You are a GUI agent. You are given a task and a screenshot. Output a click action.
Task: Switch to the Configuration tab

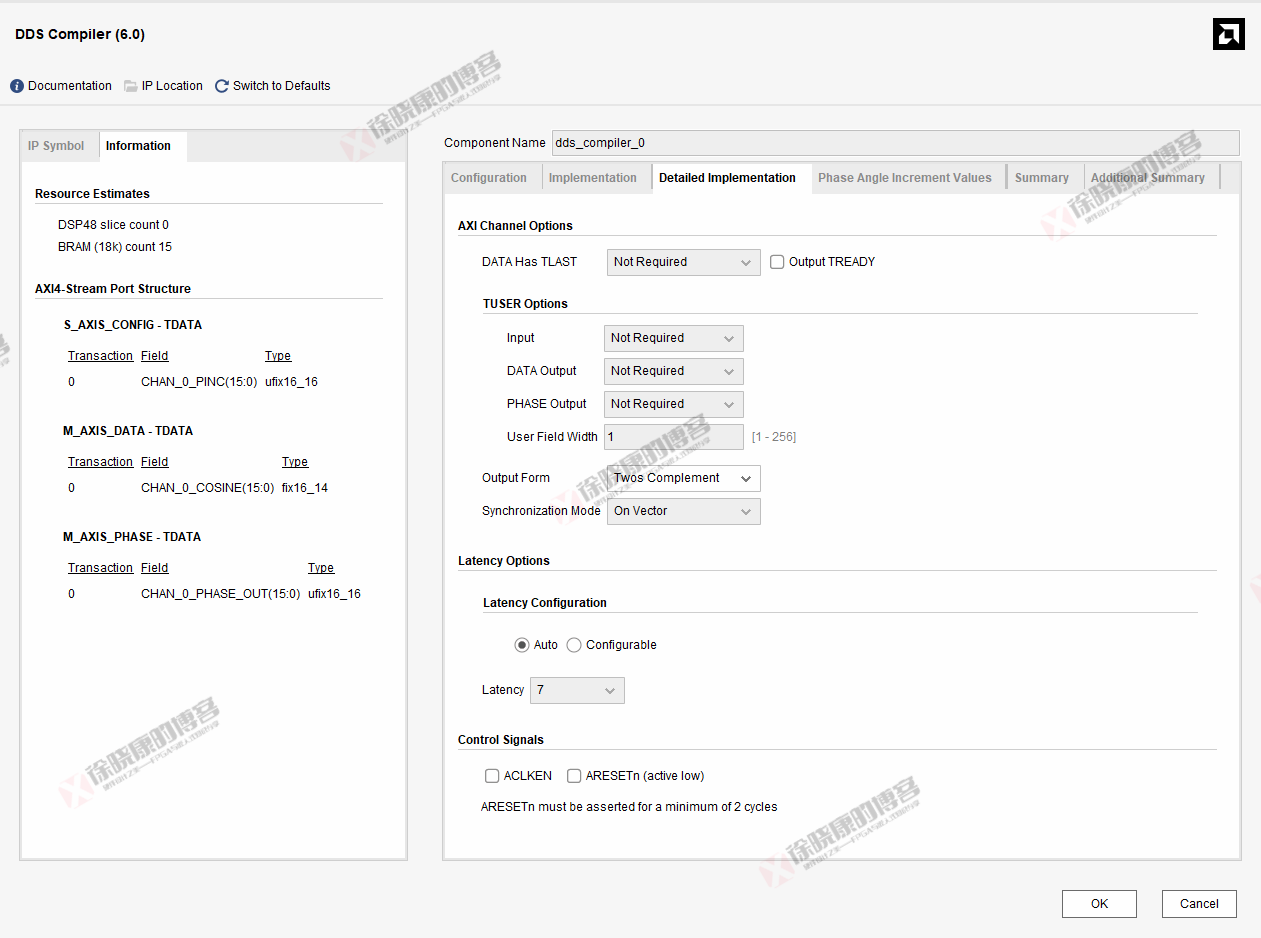(x=489, y=178)
